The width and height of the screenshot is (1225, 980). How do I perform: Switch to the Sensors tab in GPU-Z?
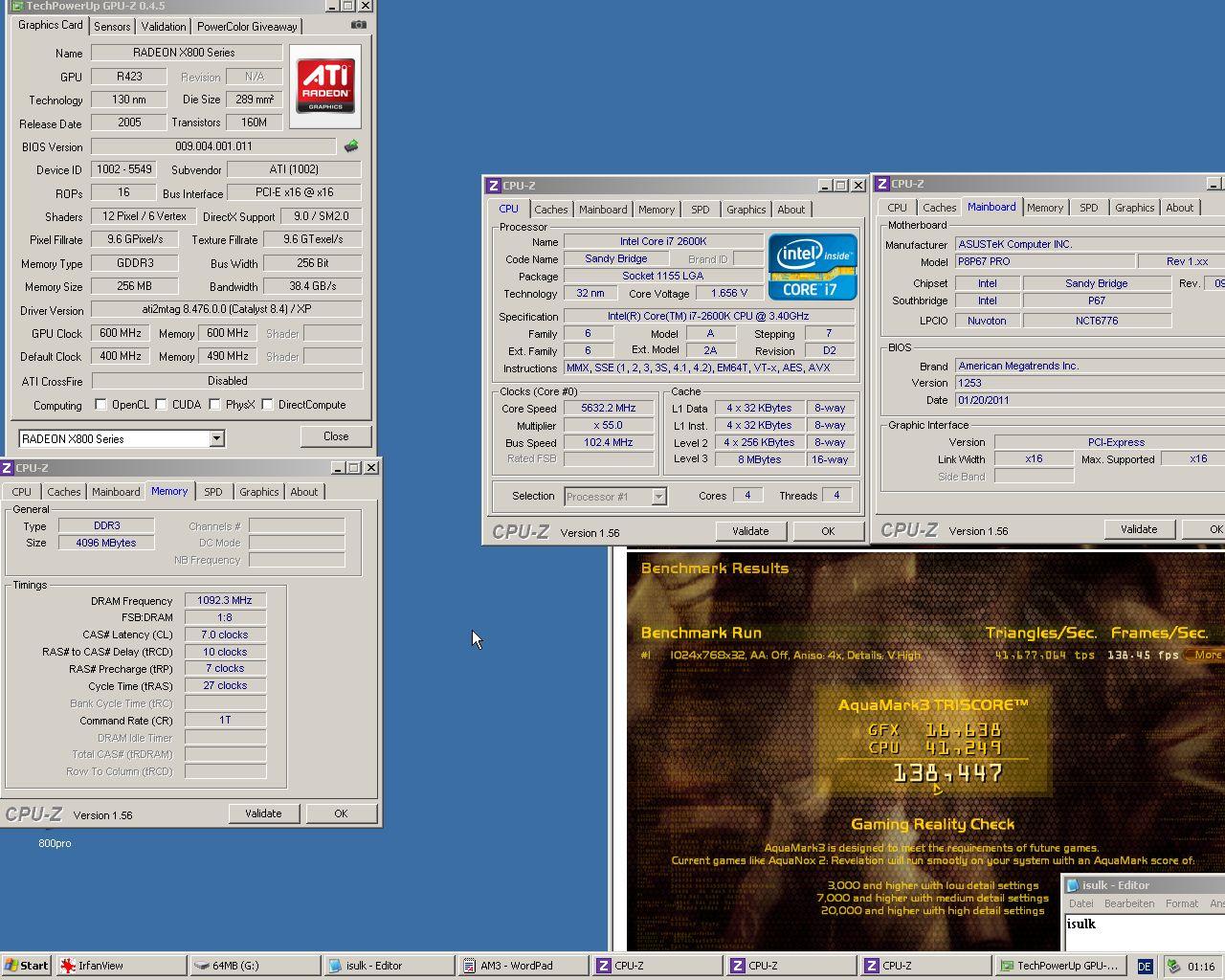pyautogui.click(x=112, y=27)
